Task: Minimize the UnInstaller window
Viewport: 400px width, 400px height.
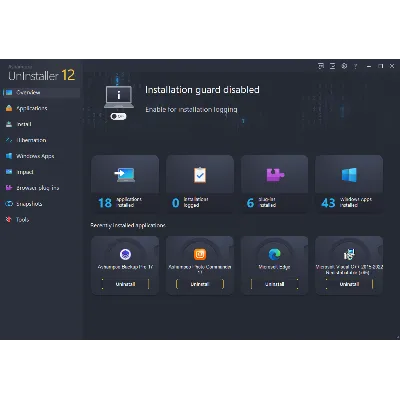Action: 369,66
